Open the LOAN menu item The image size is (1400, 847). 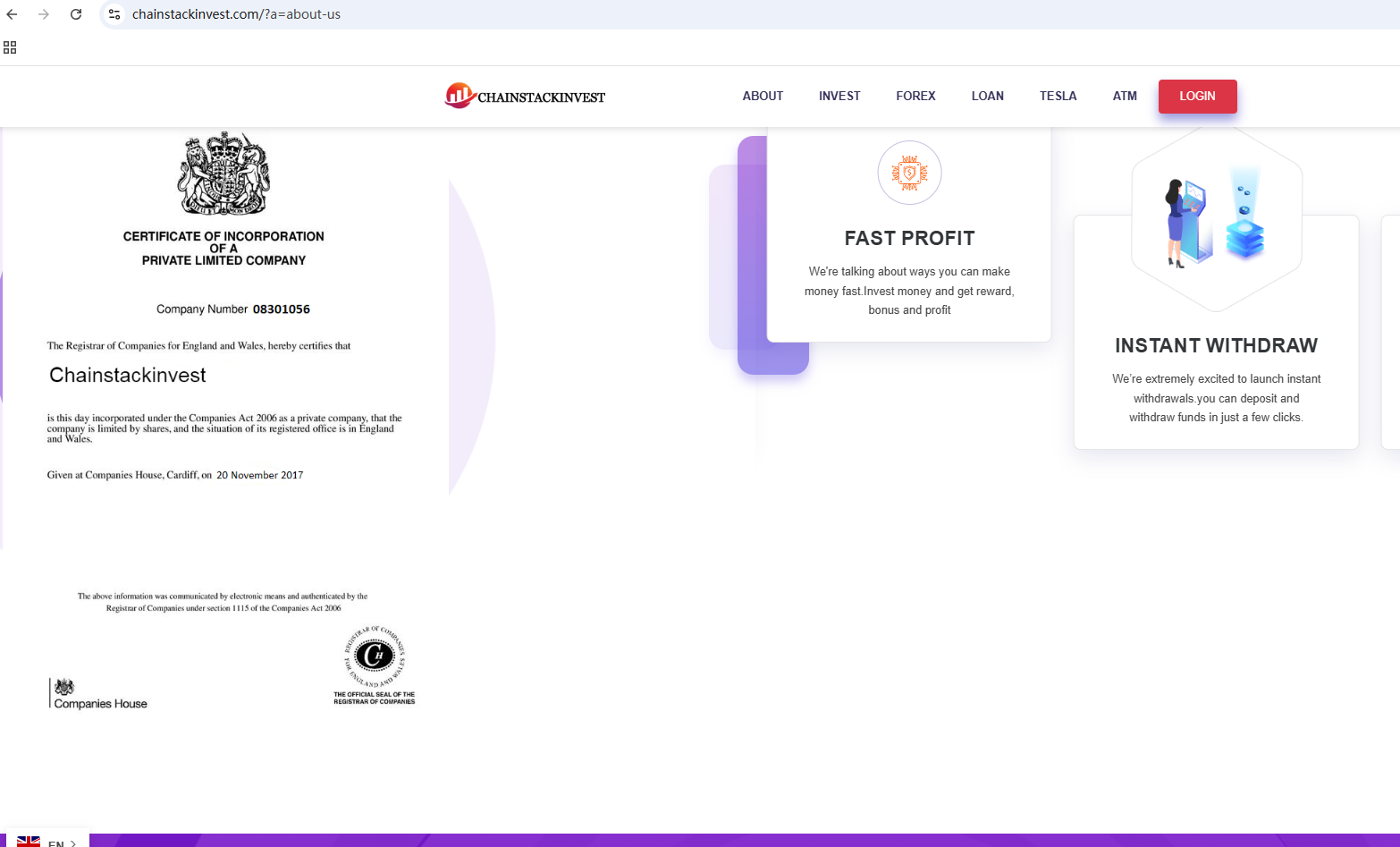click(x=988, y=96)
